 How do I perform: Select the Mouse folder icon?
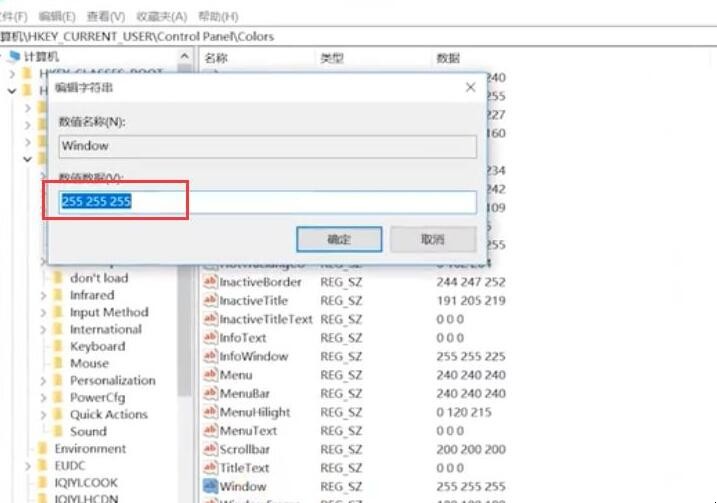coord(58,363)
